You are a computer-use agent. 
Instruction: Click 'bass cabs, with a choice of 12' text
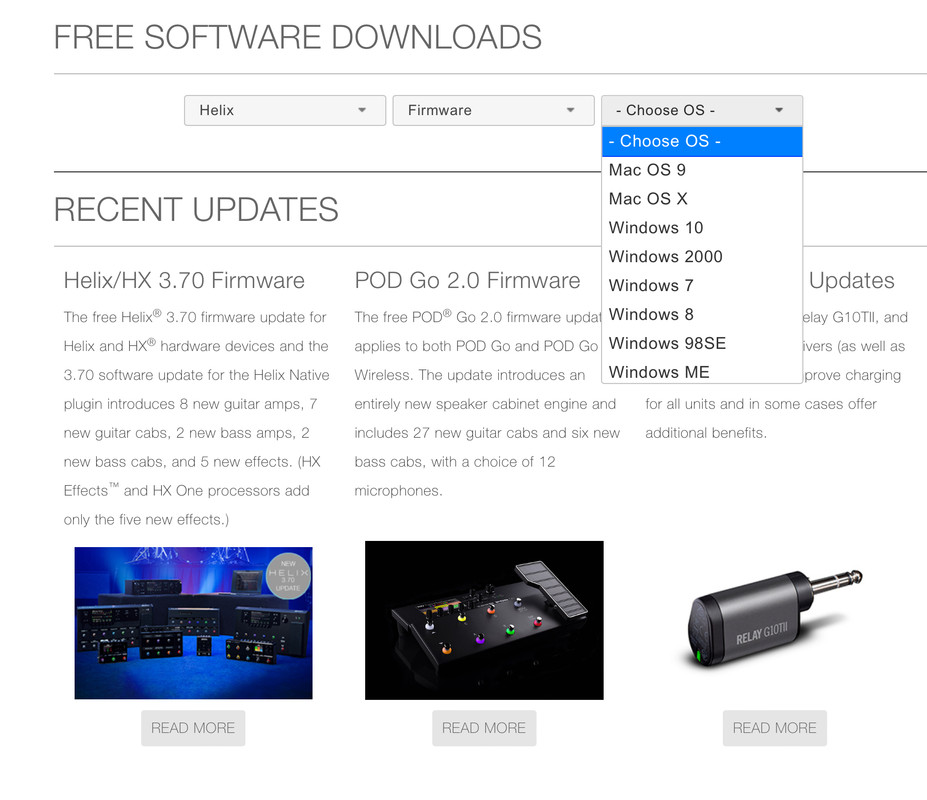coord(455,462)
